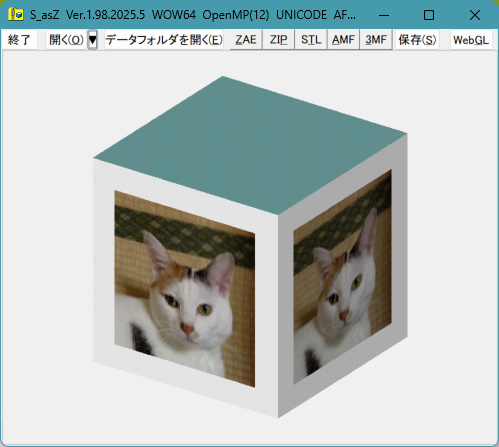Minimize the S_asZ window

[384, 15]
